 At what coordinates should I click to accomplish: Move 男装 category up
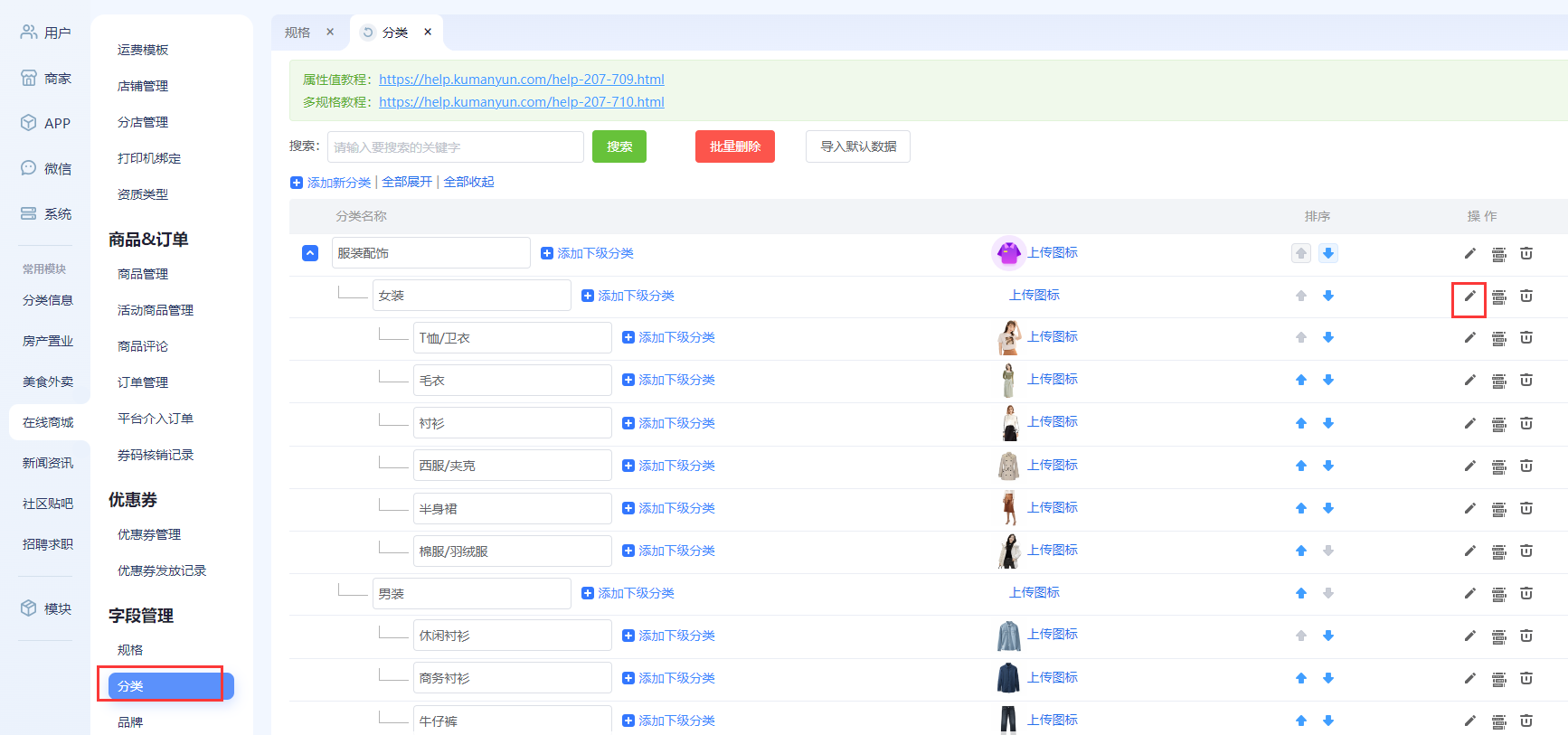click(x=1301, y=593)
